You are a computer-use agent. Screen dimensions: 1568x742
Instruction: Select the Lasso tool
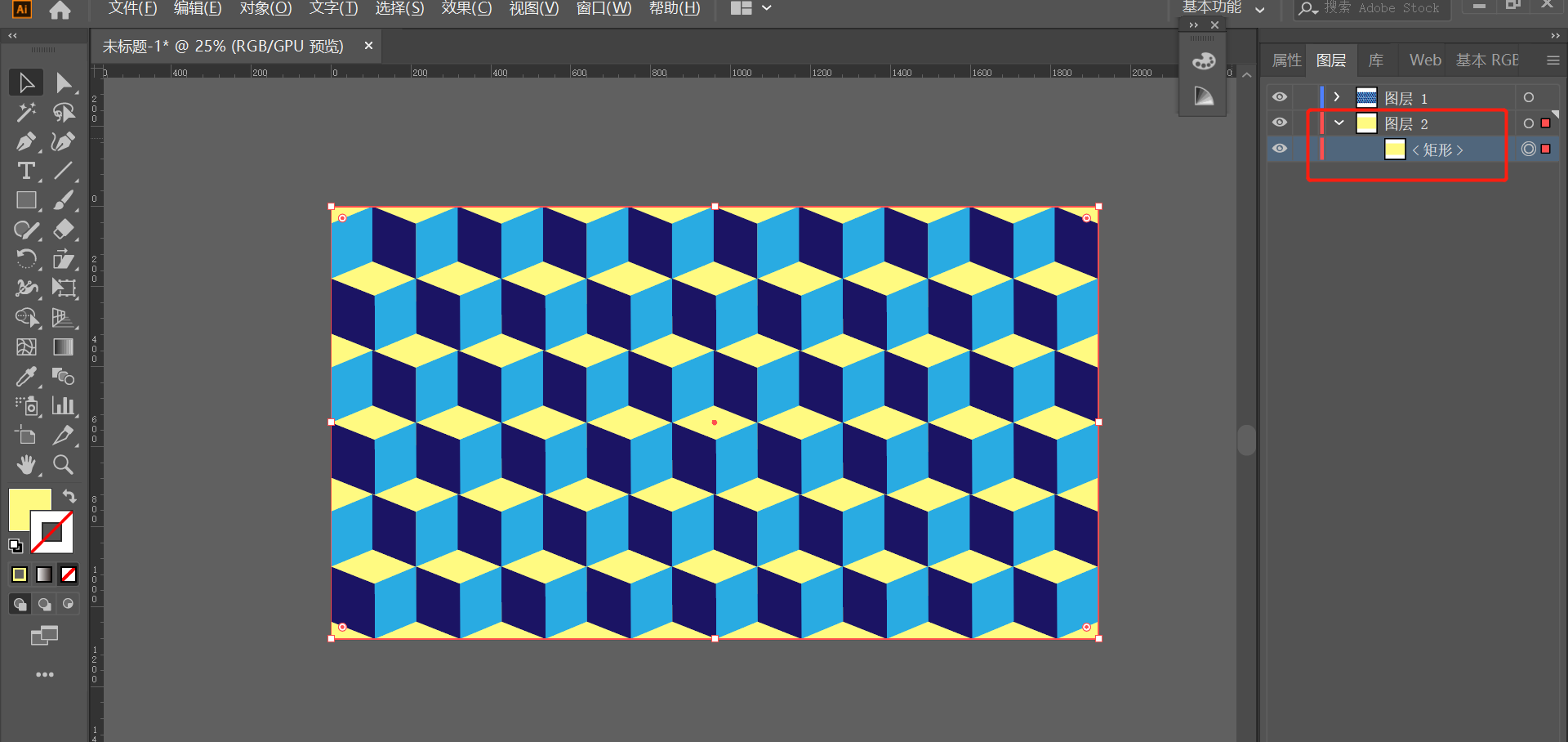pyautogui.click(x=64, y=112)
